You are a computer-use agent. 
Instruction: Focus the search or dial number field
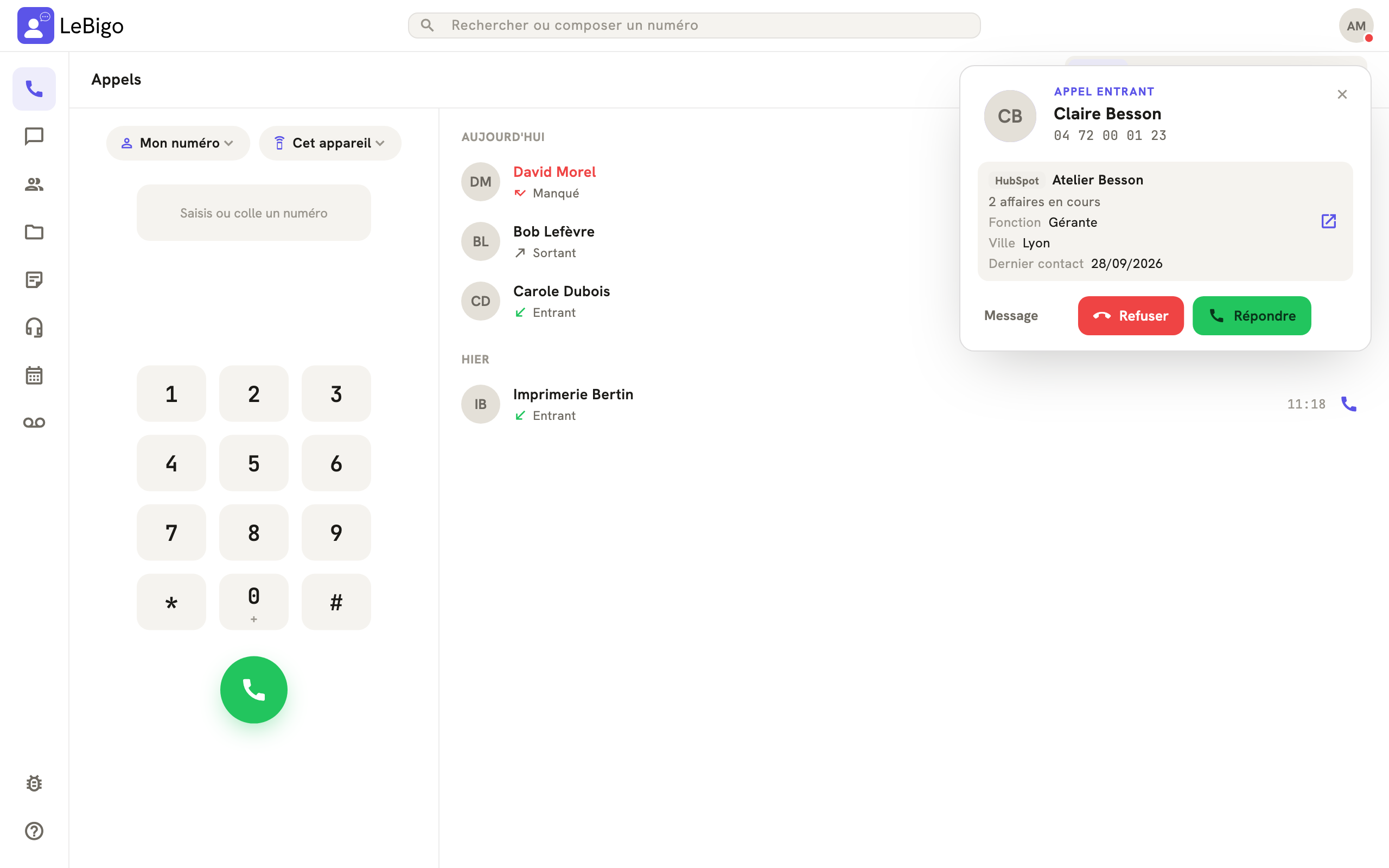(694, 25)
